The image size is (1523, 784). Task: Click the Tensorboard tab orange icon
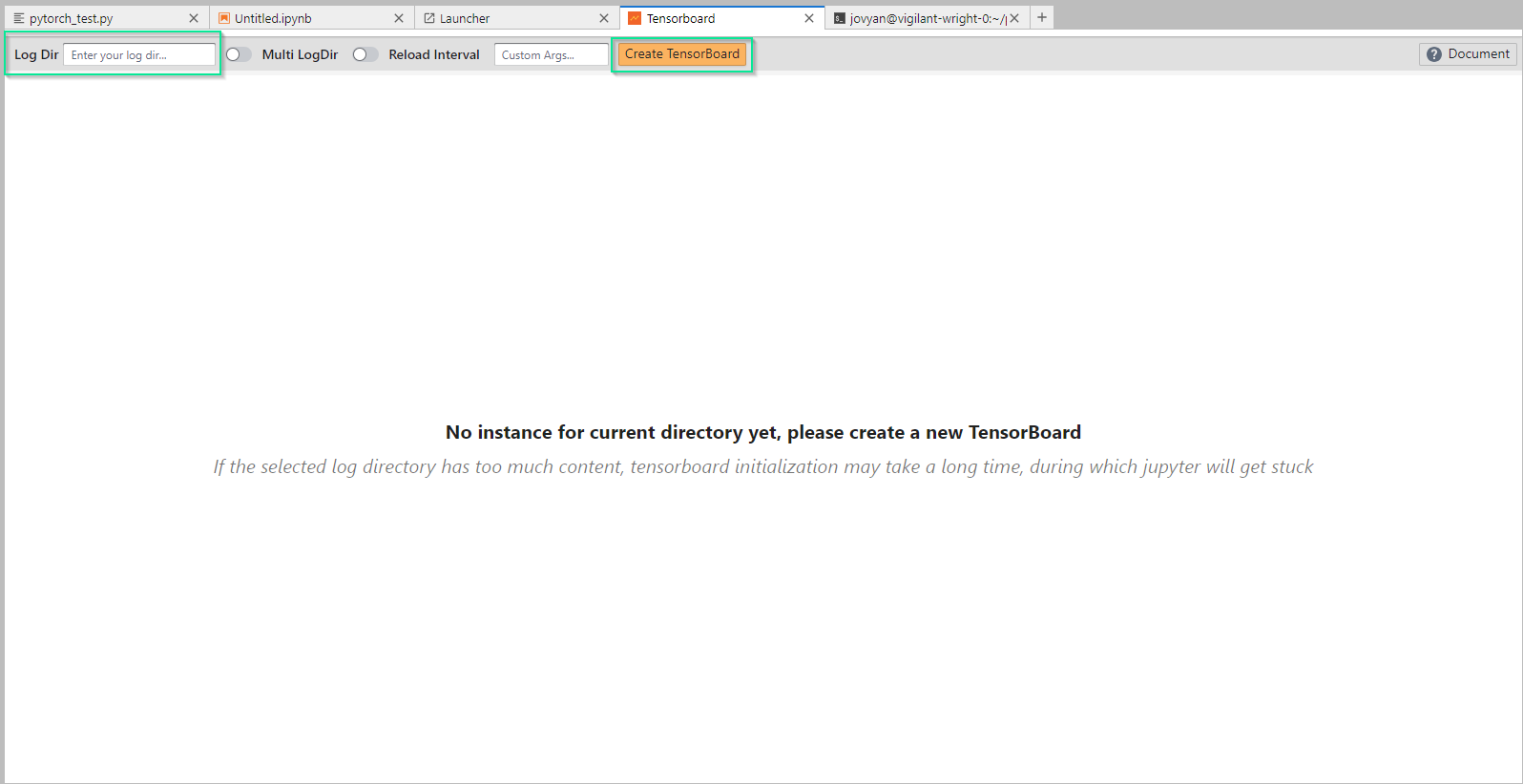635,18
